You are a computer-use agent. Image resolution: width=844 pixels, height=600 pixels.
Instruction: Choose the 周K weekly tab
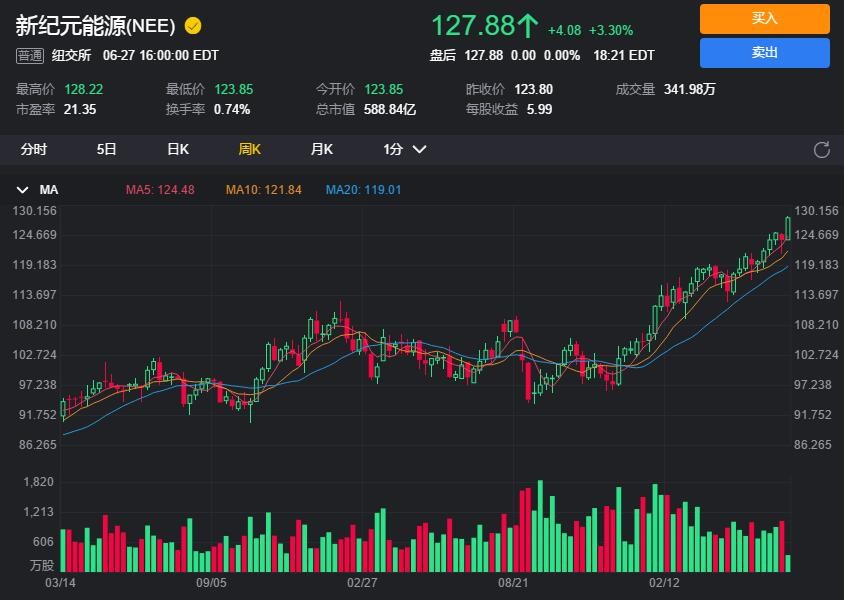(249, 149)
